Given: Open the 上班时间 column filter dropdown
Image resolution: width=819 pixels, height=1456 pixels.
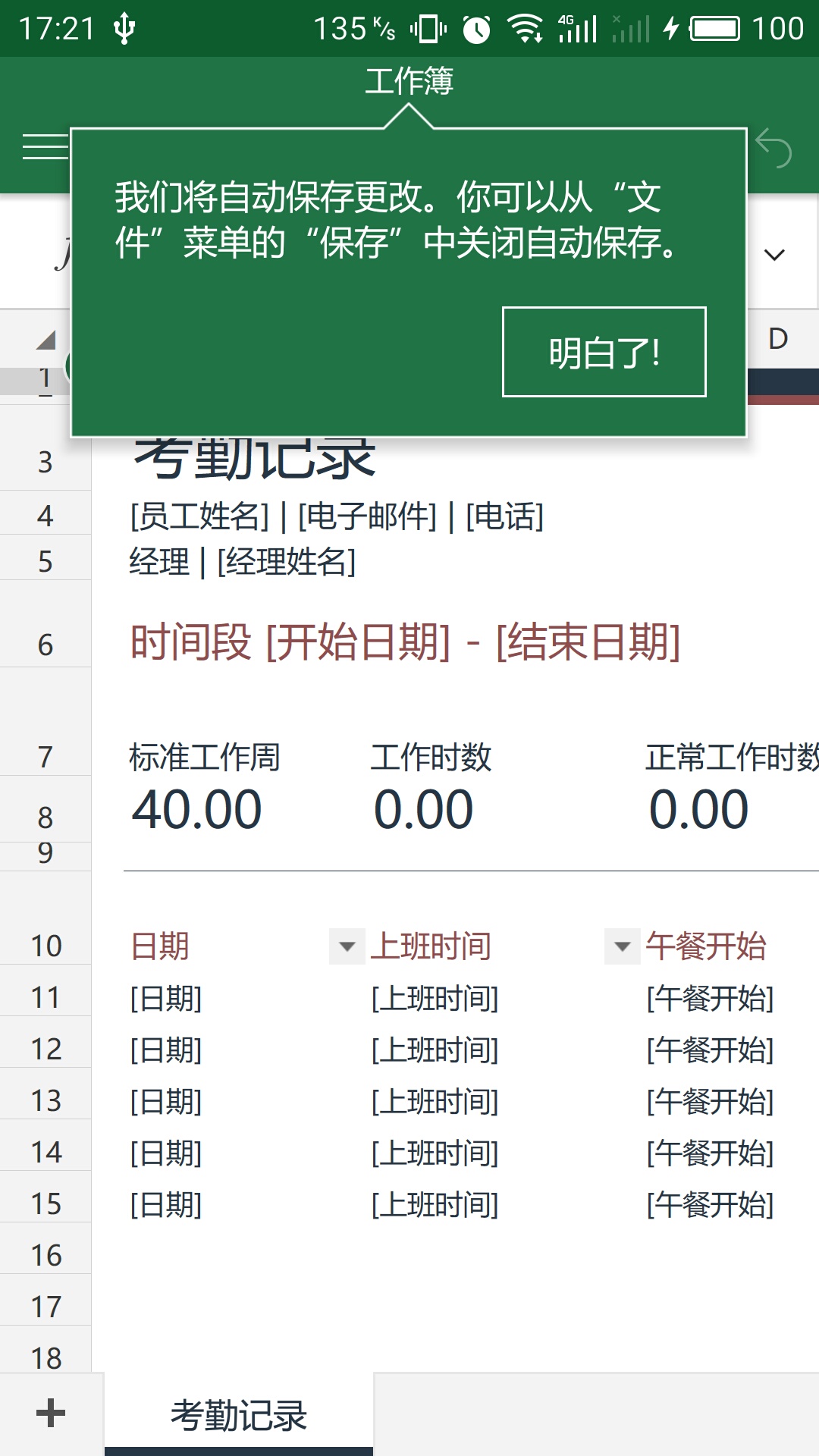Looking at the screenshot, I should point(623,946).
